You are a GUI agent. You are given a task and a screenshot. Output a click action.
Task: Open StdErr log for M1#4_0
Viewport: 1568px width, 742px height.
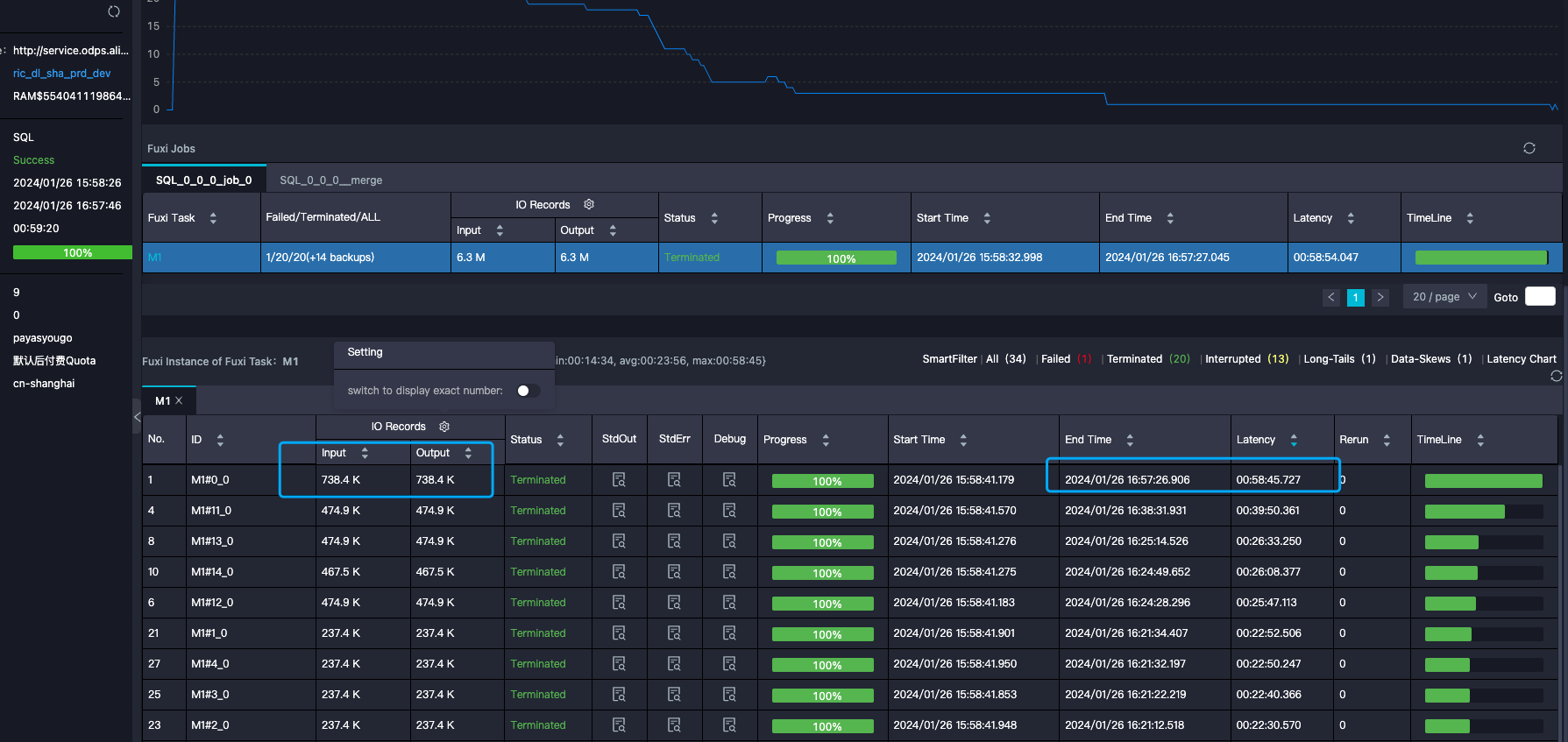coord(674,663)
